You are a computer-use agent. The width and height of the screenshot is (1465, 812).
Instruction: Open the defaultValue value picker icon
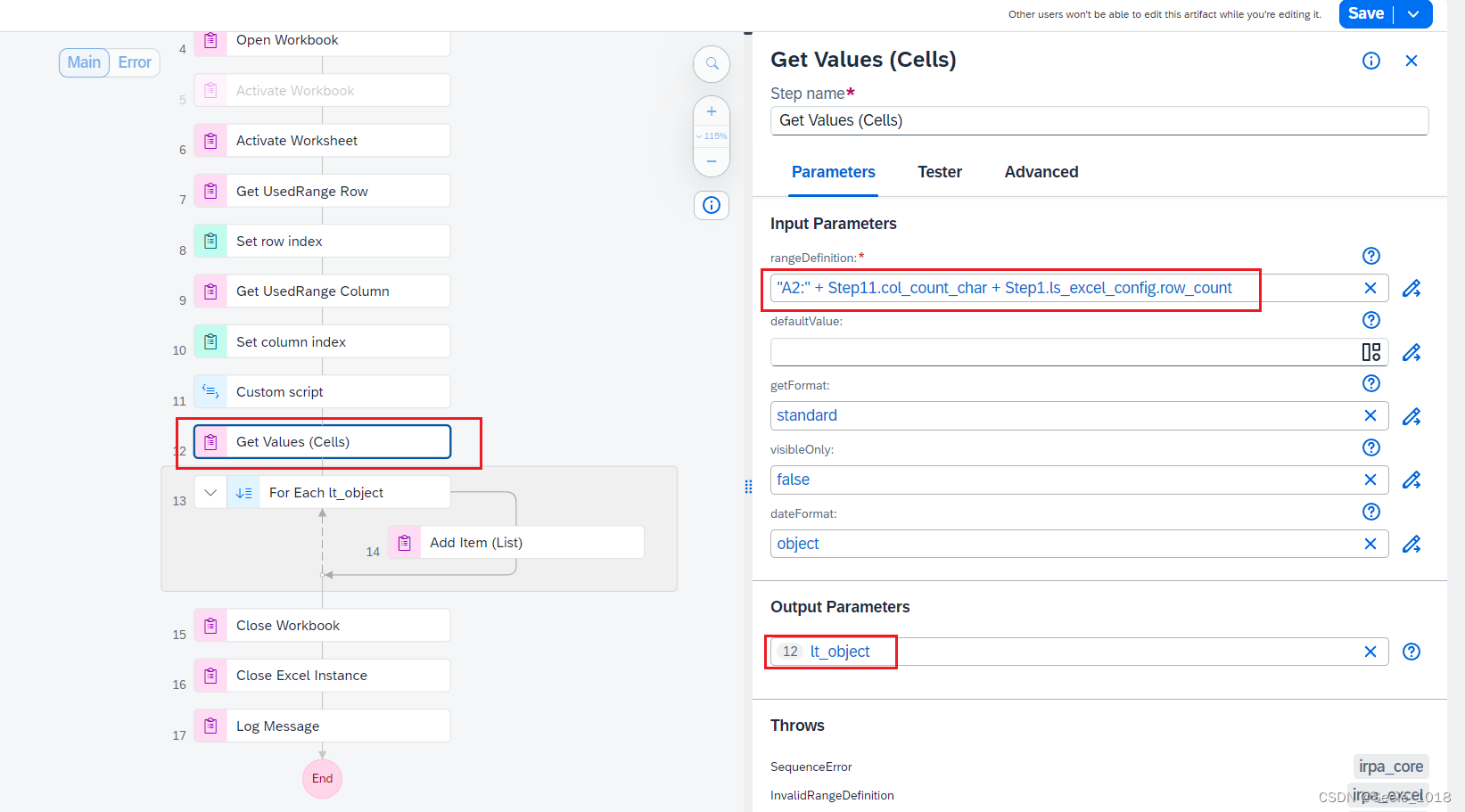pyautogui.click(x=1371, y=352)
